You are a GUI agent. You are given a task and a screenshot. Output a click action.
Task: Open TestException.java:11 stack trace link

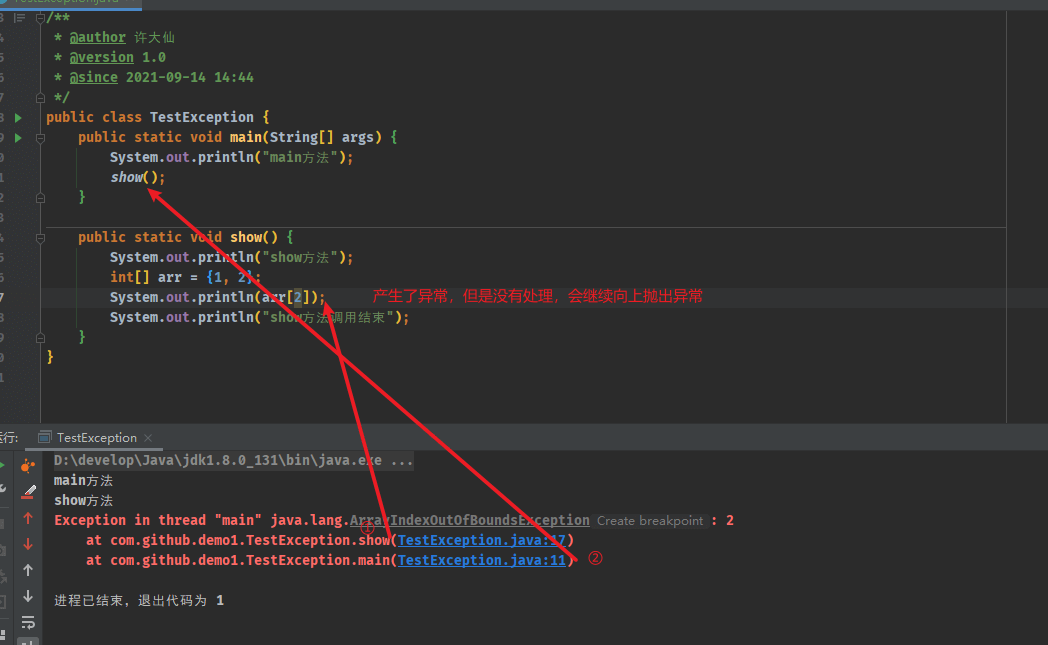[x=482, y=560]
